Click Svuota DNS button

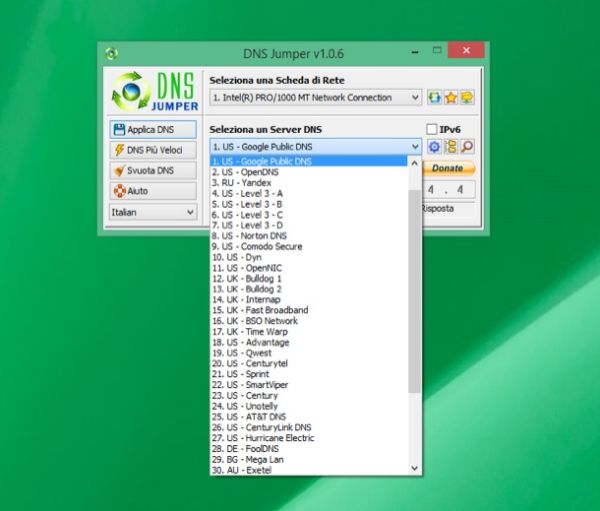point(153,170)
